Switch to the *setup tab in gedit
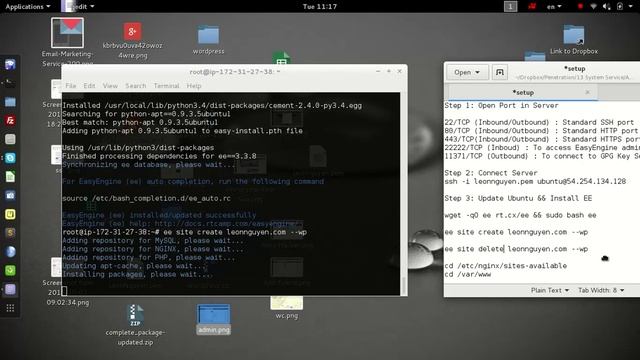640x360 pixels. tap(523, 93)
